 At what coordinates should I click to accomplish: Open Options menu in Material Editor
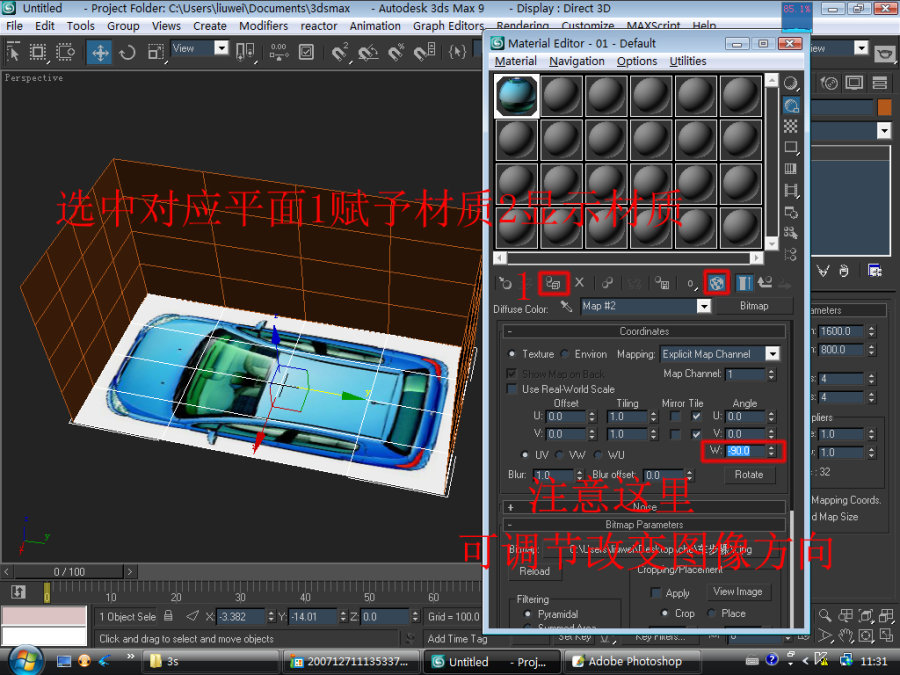click(x=637, y=61)
